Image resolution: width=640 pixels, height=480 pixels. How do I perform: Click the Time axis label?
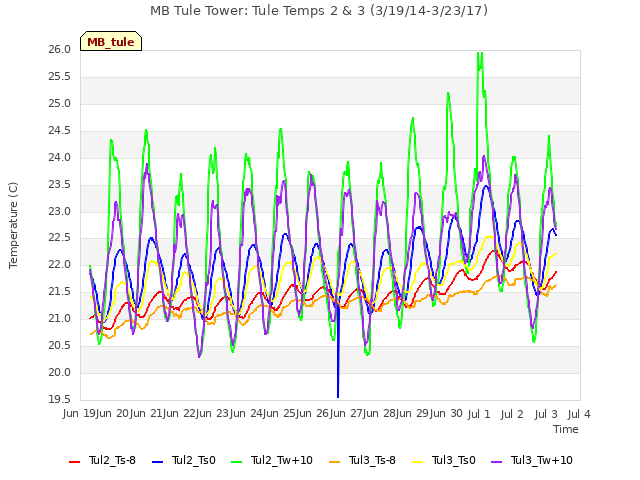[566, 429]
